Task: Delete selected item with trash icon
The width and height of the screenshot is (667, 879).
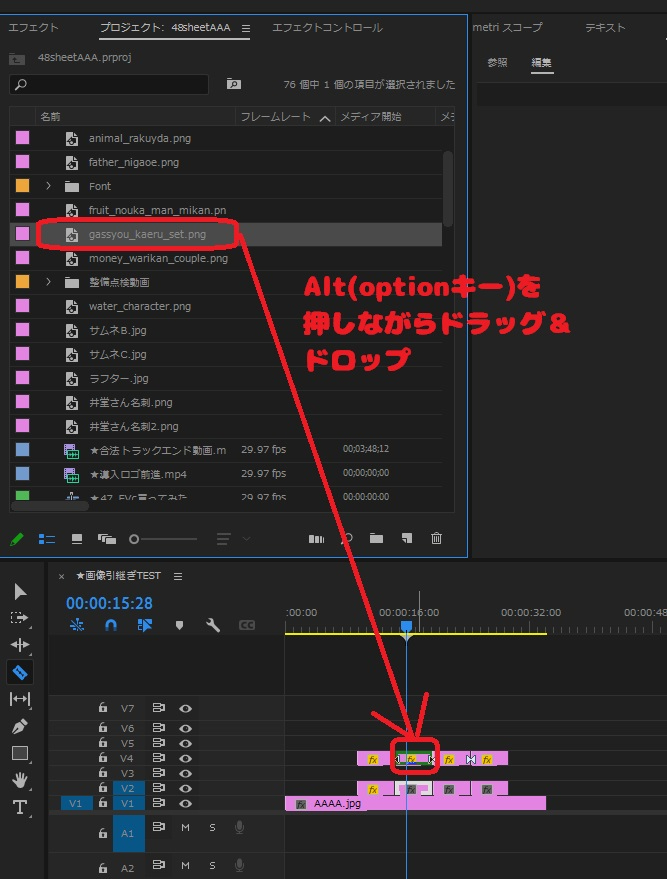Action: pos(436,538)
